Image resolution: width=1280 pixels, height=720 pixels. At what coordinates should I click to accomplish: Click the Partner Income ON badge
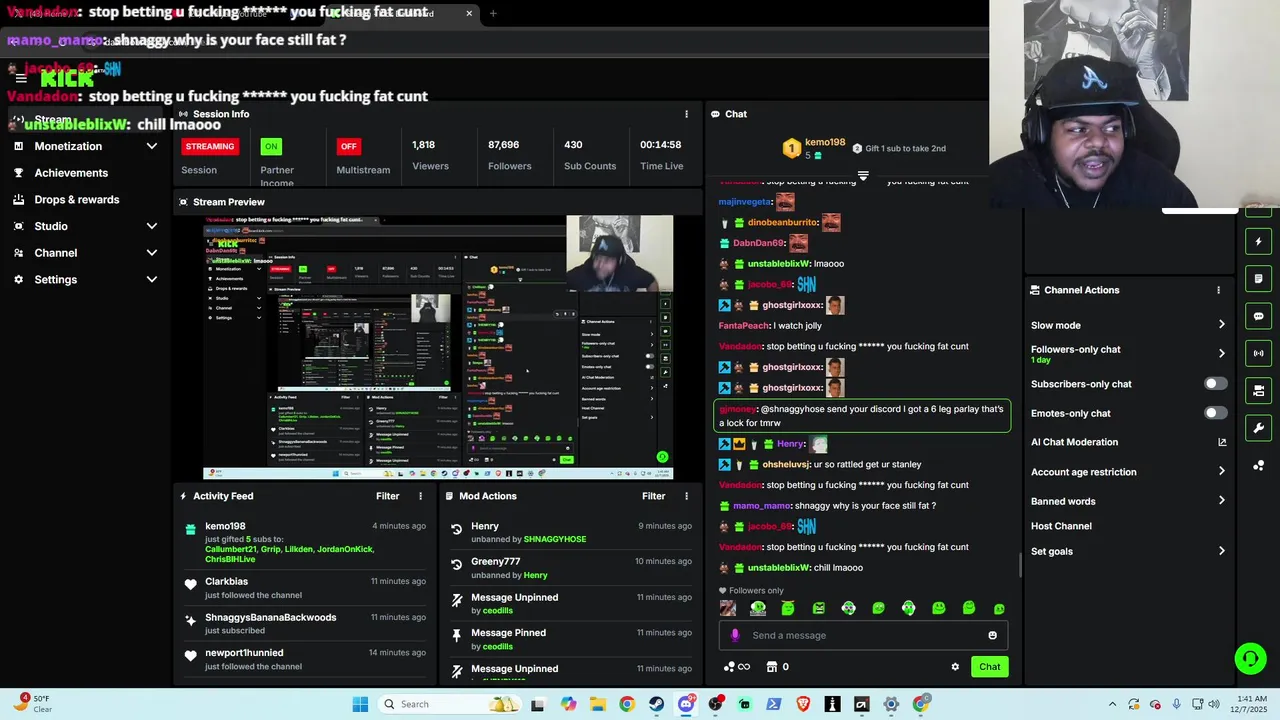tap(270, 146)
